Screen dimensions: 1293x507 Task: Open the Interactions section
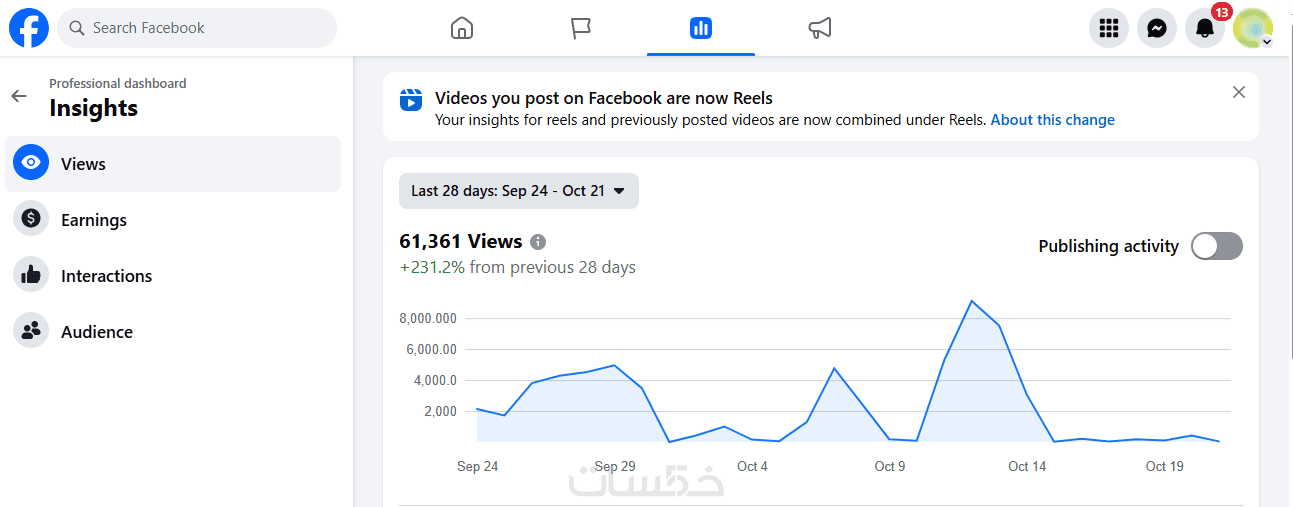tap(106, 276)
